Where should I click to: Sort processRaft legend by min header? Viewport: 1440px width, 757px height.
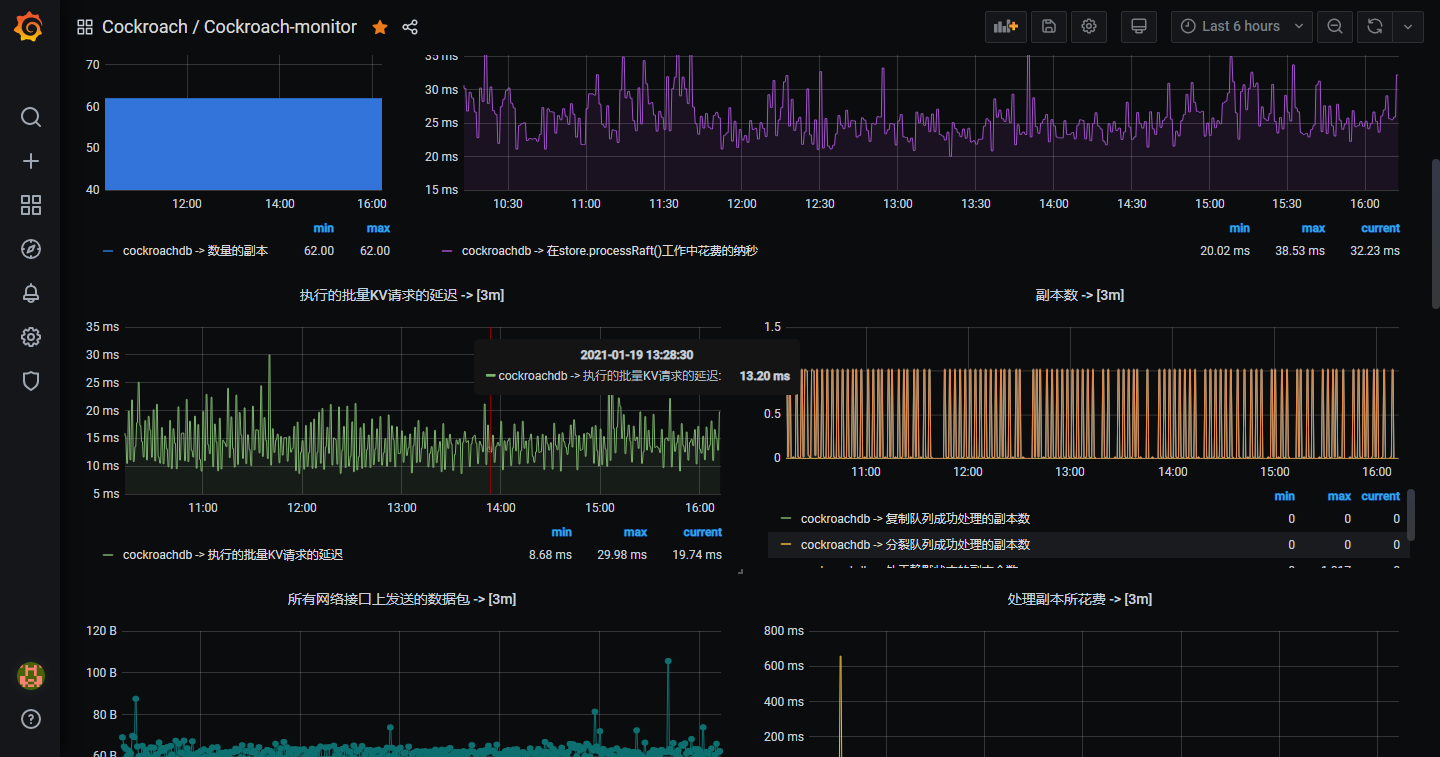coord(1240,228)
